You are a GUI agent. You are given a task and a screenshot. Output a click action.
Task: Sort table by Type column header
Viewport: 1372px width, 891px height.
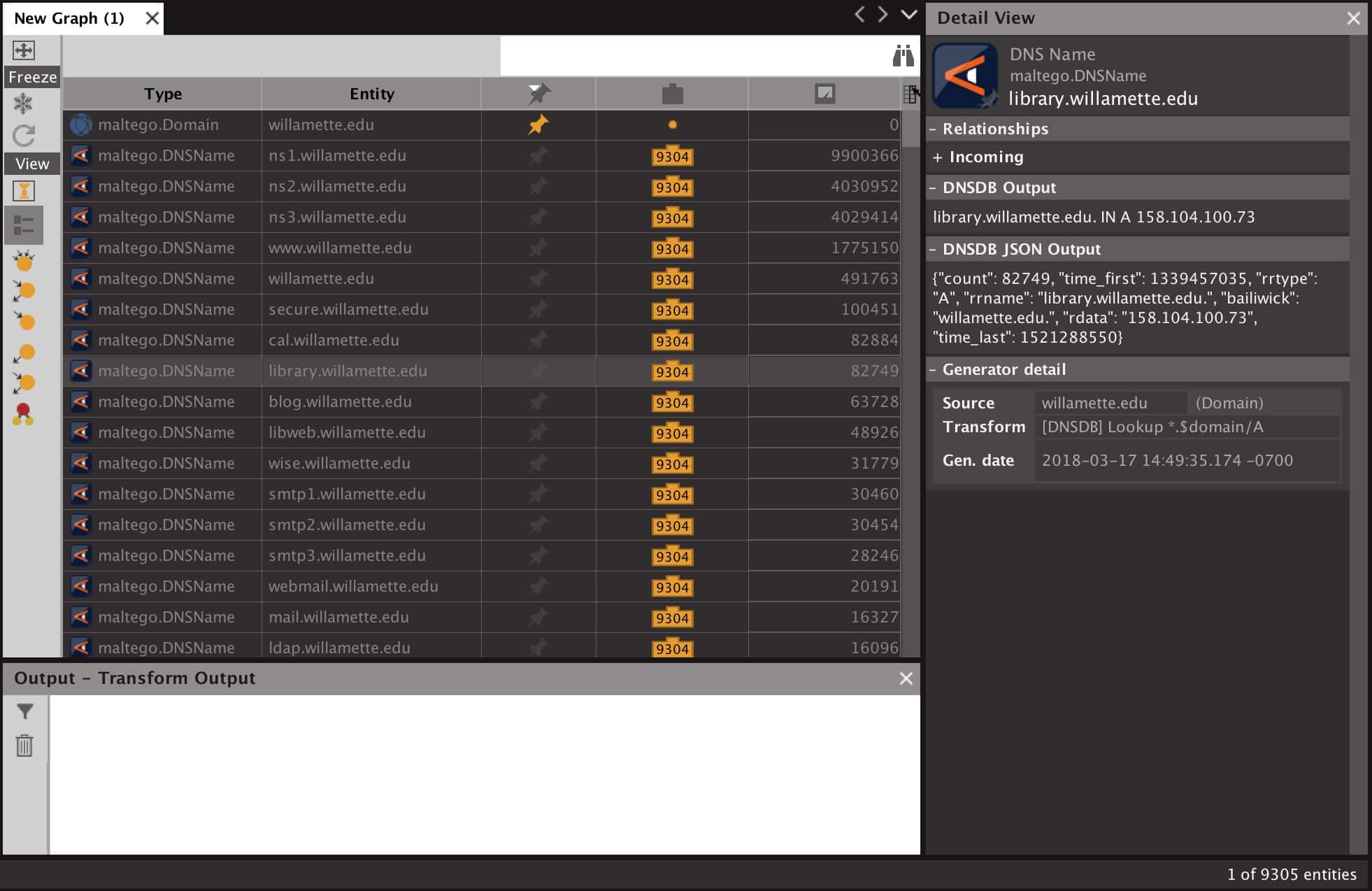162,94
